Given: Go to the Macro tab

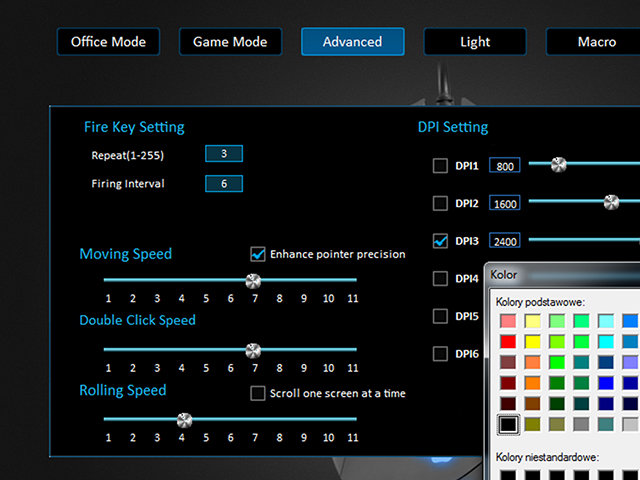Looking at the screenshot, I should point(596,42).
